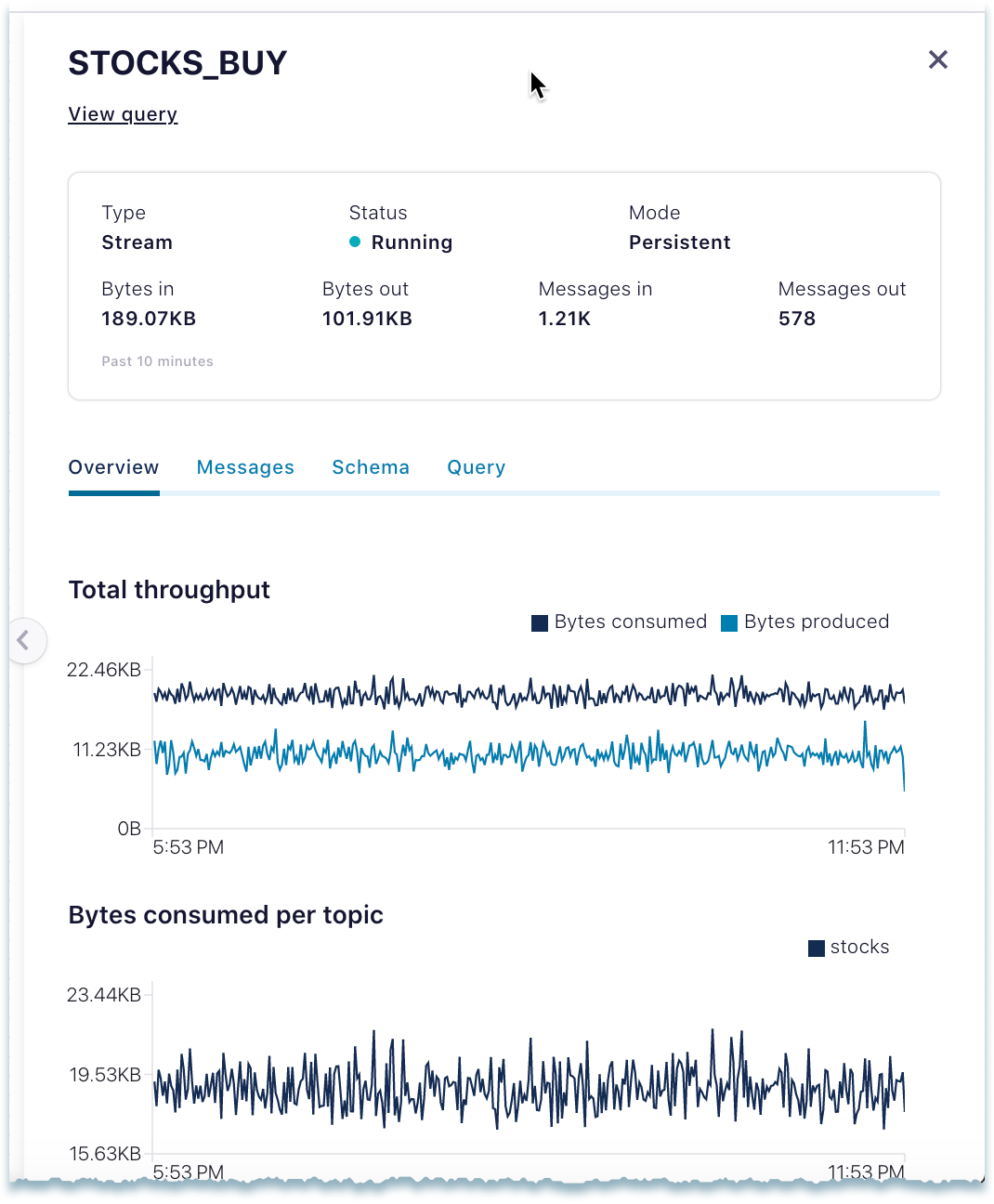This screenshot has height=1204, width=994.
Task: Open the View query link
Action: pos(123,114)
